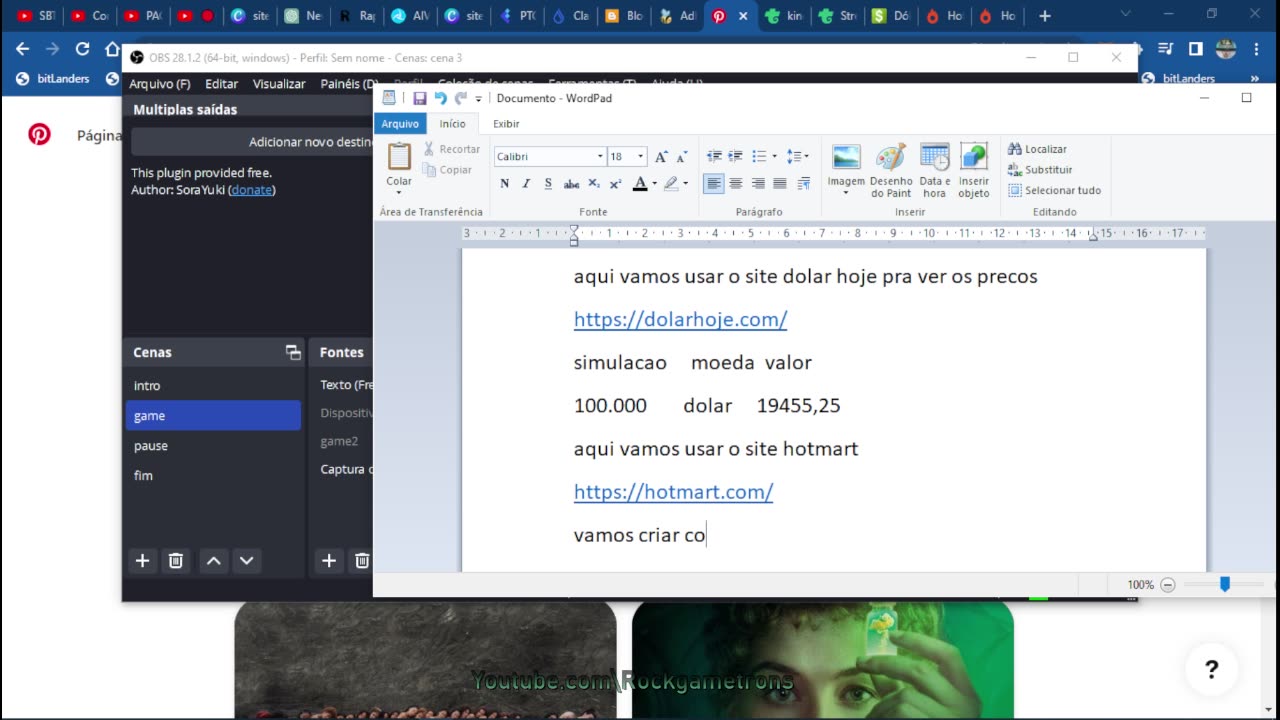Click the hotmart.com link in document
The height and width of the screenshot is (720, 1280).
(x=673, y=492)
